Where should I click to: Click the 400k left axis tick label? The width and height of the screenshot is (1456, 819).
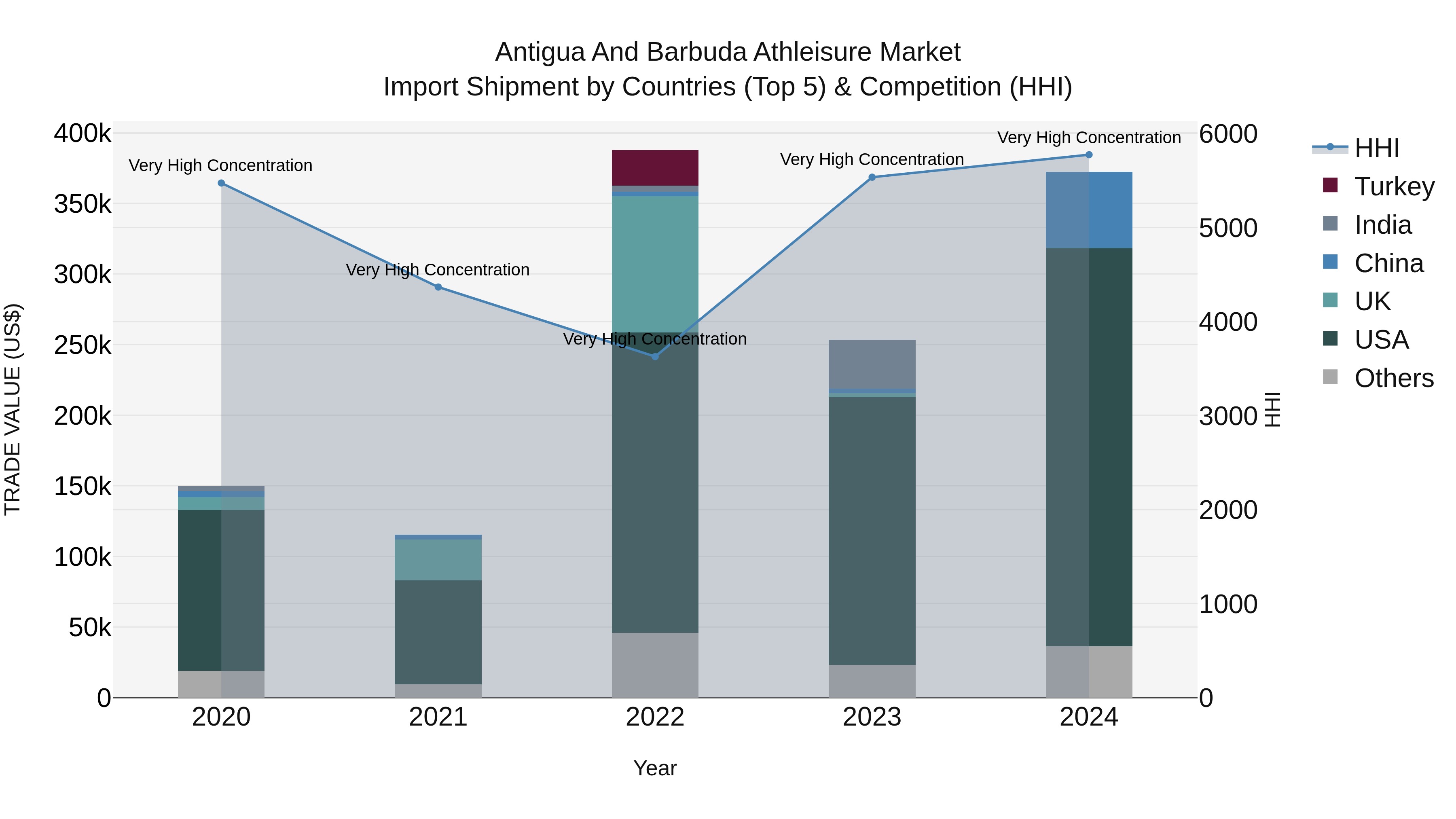(x=83, y=134)
